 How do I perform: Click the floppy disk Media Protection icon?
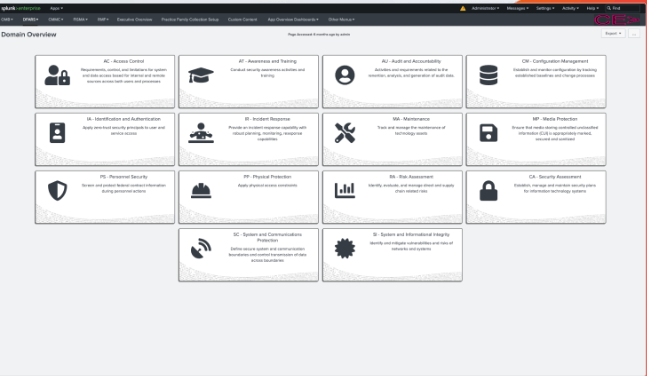click(x=489, y=133)
